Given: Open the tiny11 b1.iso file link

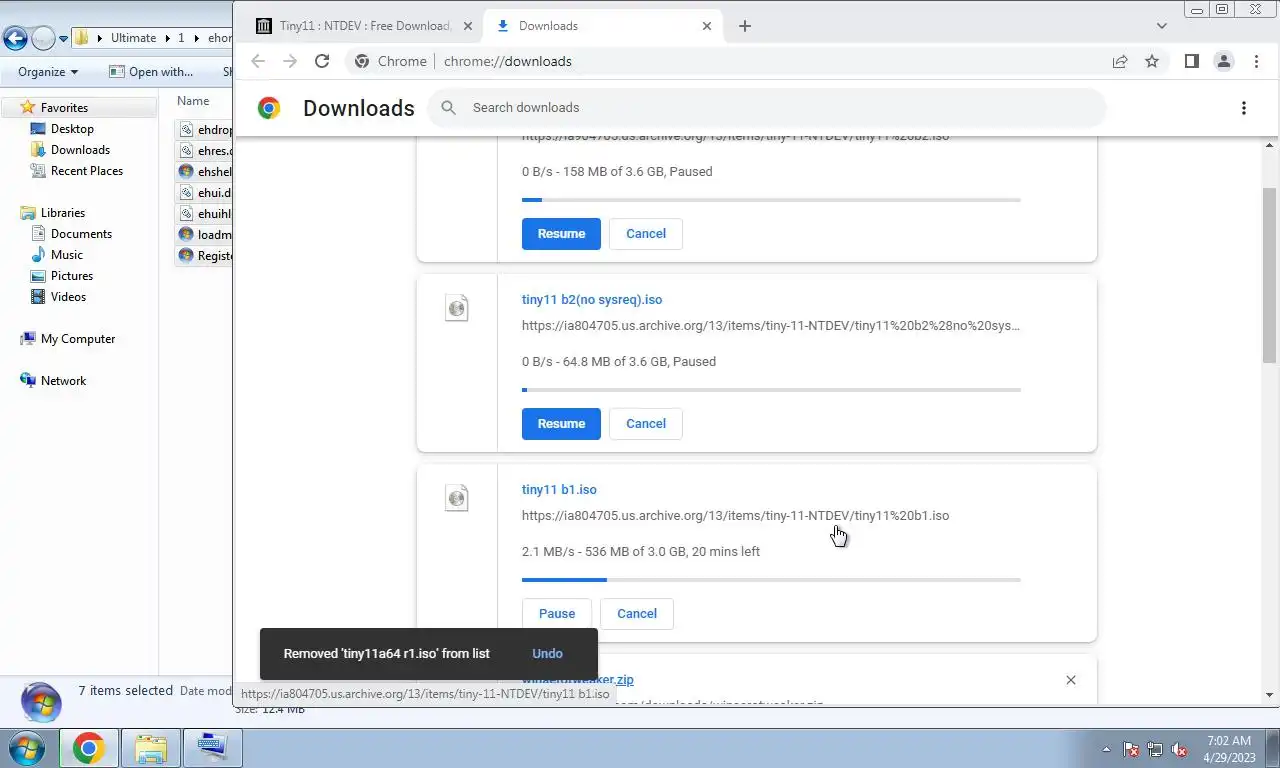Looking at the screenshot, I should point(559,490).
